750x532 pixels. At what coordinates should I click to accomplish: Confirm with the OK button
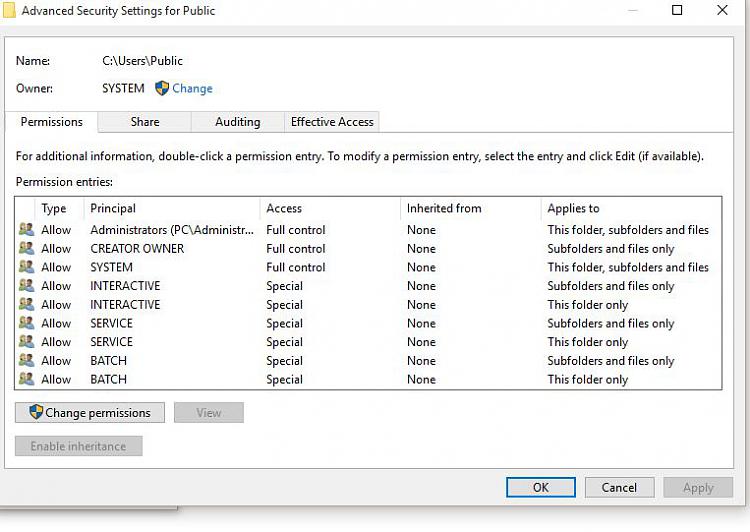[x=541, y=488]
